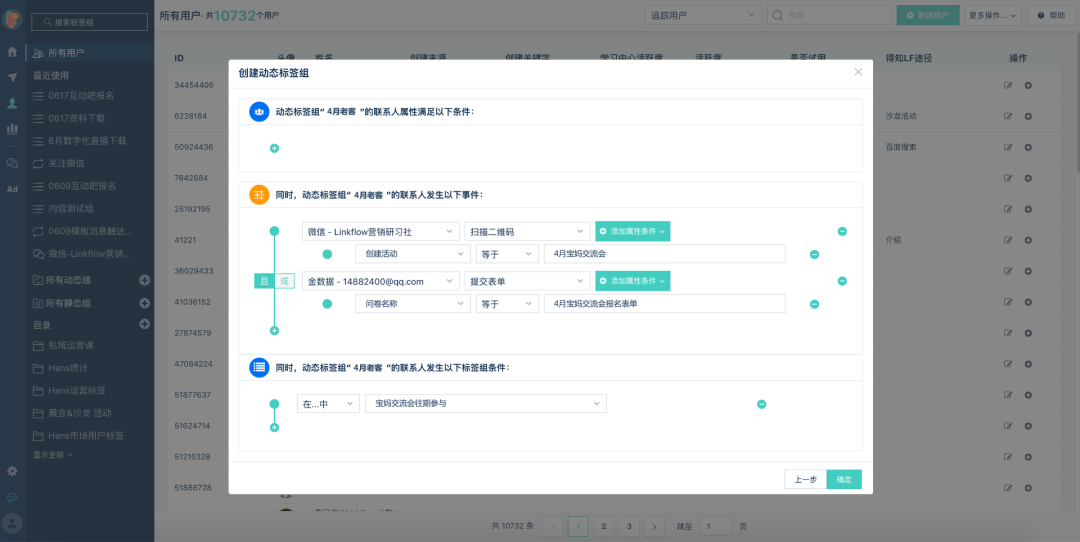
Task: Expand first 添加属性条件 dropdown button
Action: pos(632,231)
